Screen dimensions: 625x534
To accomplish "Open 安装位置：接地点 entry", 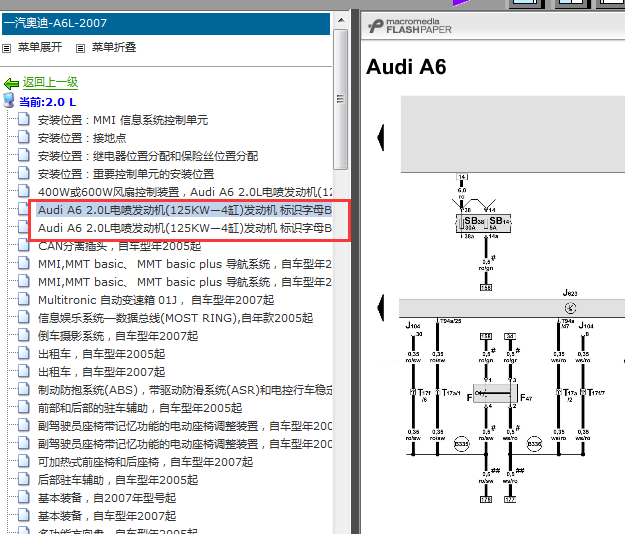I will tap(82, 138).
